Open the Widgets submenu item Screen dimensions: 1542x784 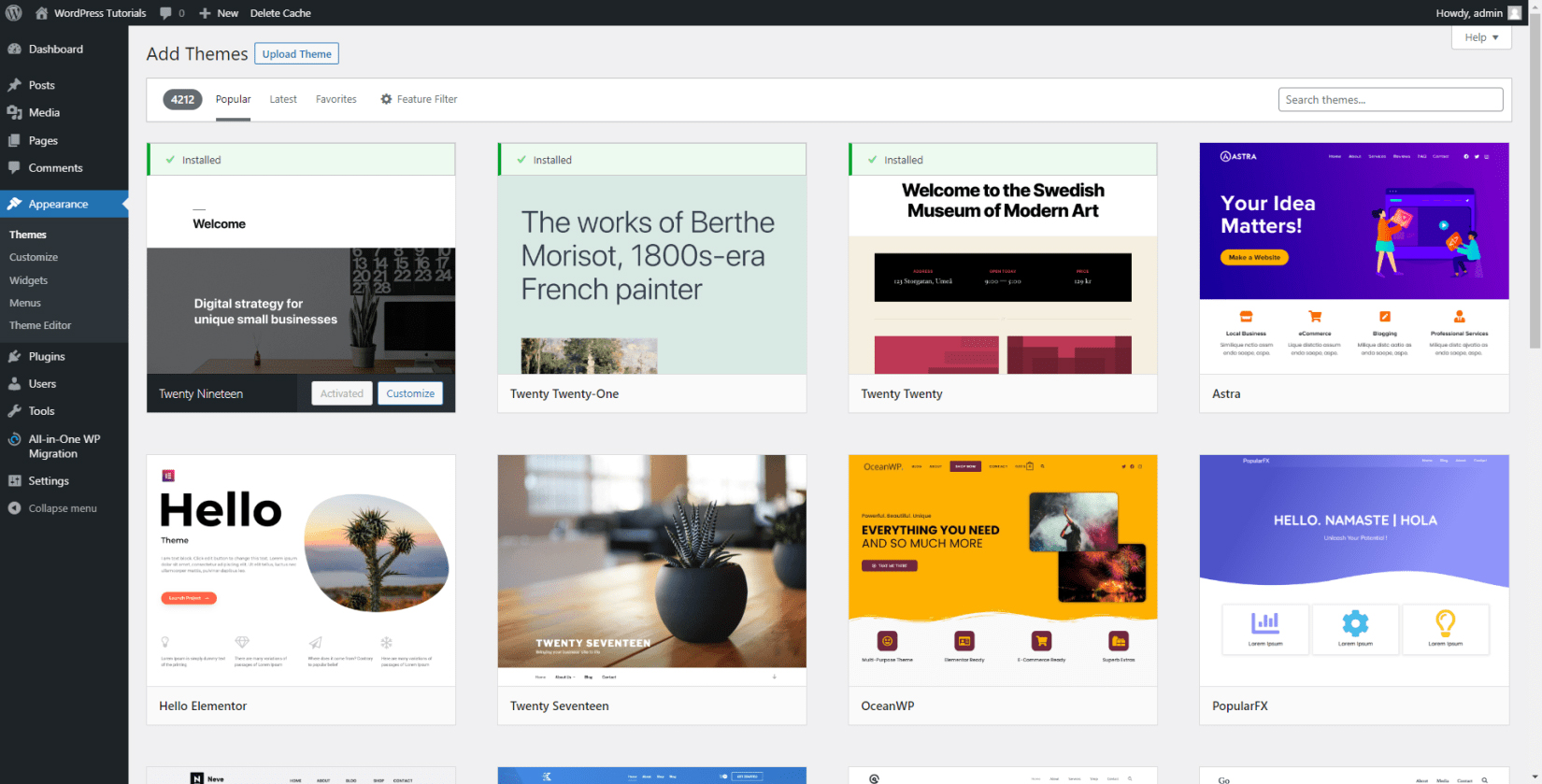(x=29, y=280)
